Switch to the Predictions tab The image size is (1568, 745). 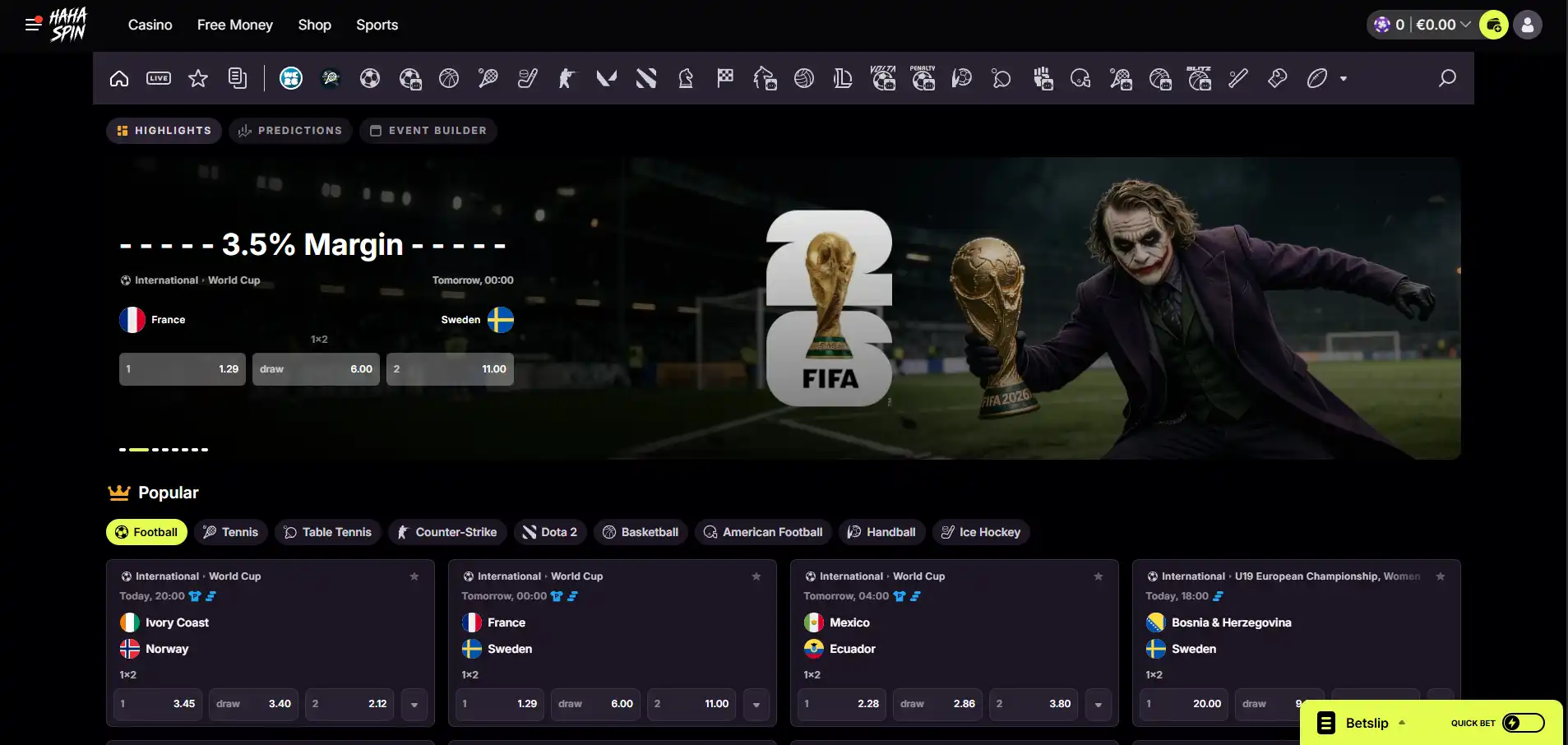tap(290, 131)
